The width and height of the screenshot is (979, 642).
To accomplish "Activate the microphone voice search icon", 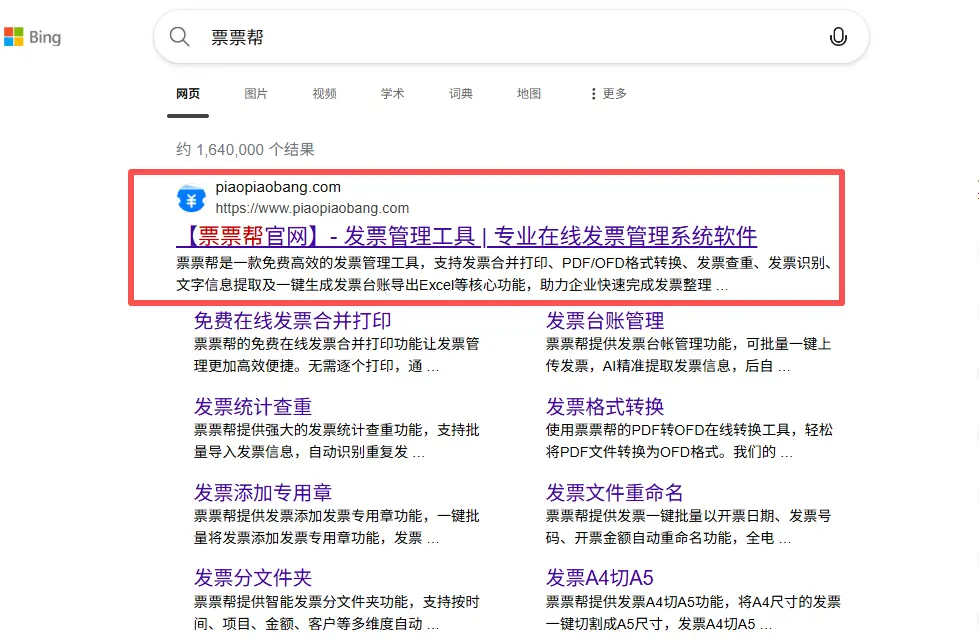I will (x=838, y=37).
